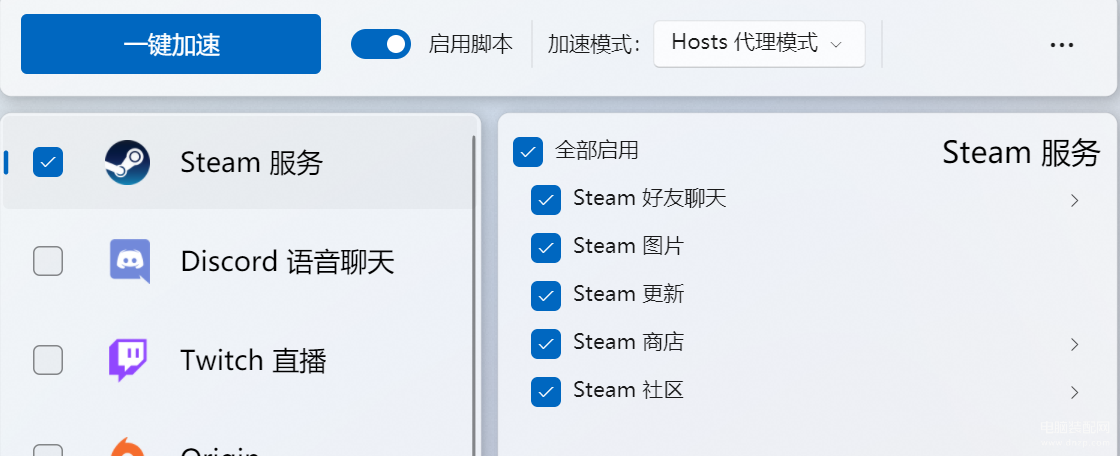This screenshot has height=456, width=1120.
Task: Expand the Steam 好友聊天 chevron
Action: coord(1074,200)
